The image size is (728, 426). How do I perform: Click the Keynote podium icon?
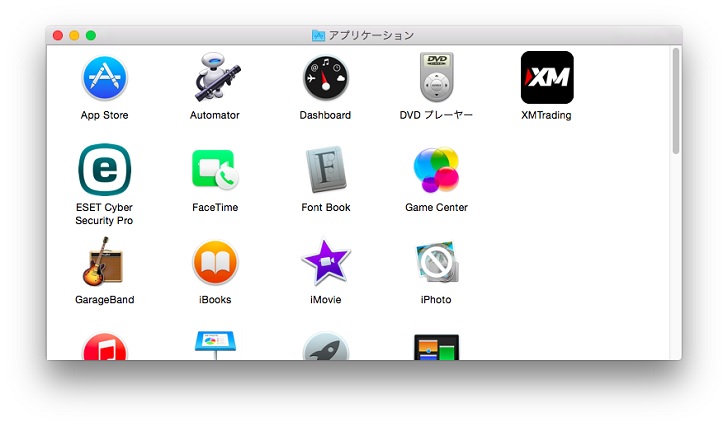215,345
